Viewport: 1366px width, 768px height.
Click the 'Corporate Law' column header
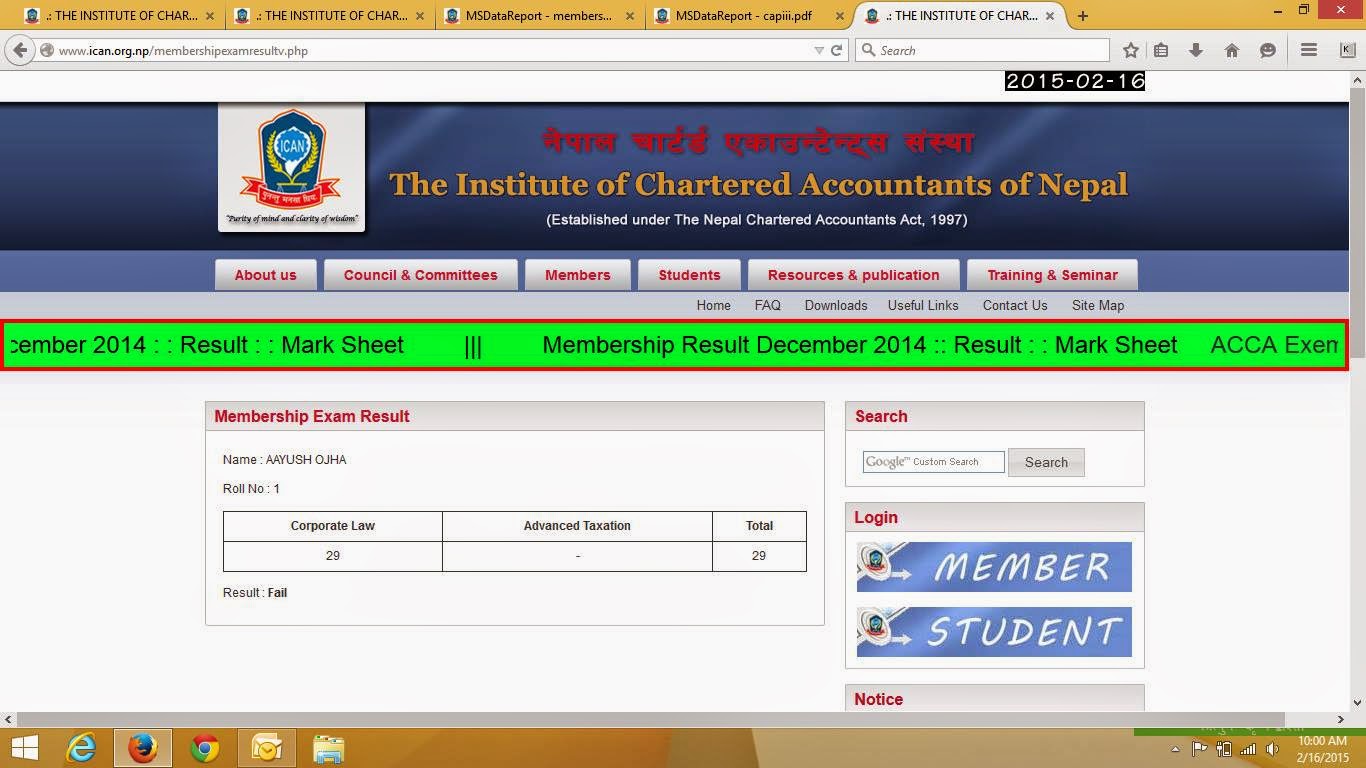tap(333, 526)
